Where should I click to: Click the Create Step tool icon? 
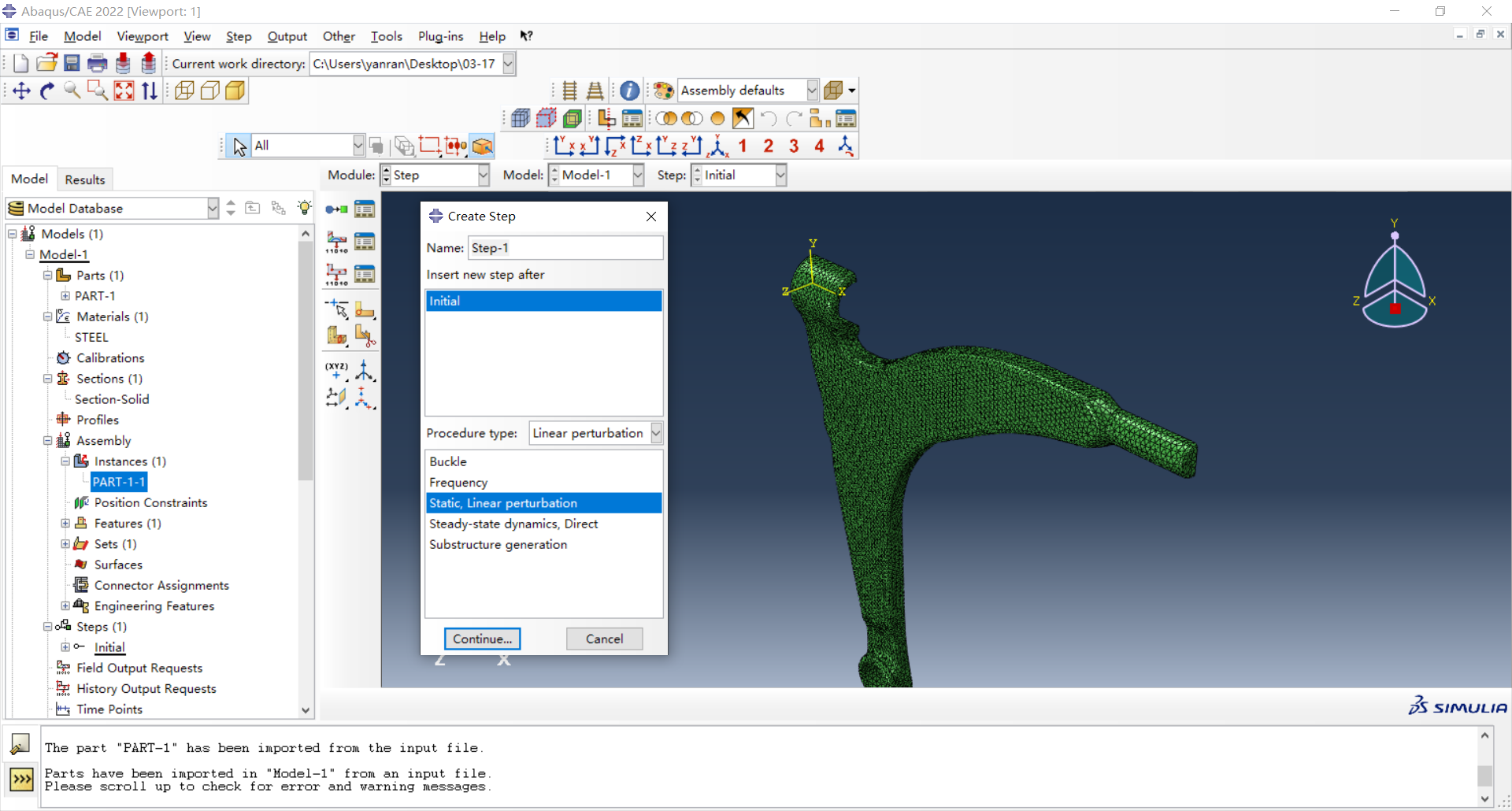(337, 209)
